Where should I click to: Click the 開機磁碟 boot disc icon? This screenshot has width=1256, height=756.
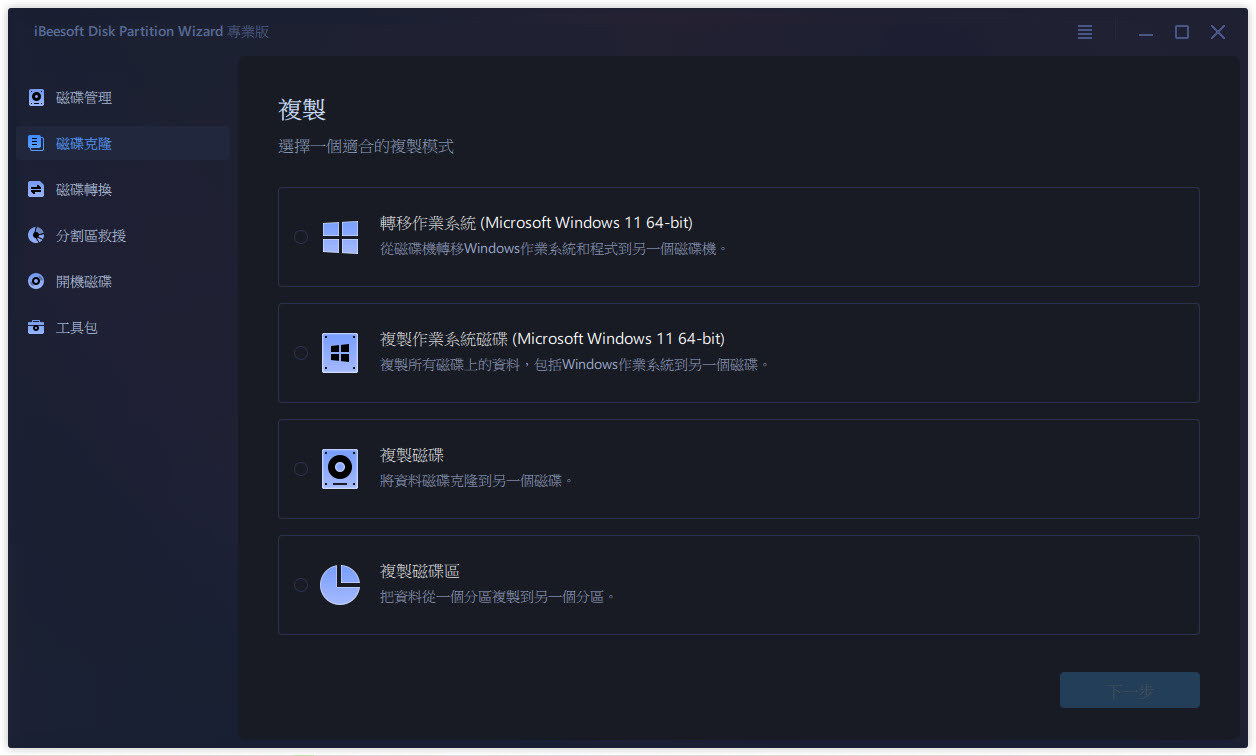(36, 281)
